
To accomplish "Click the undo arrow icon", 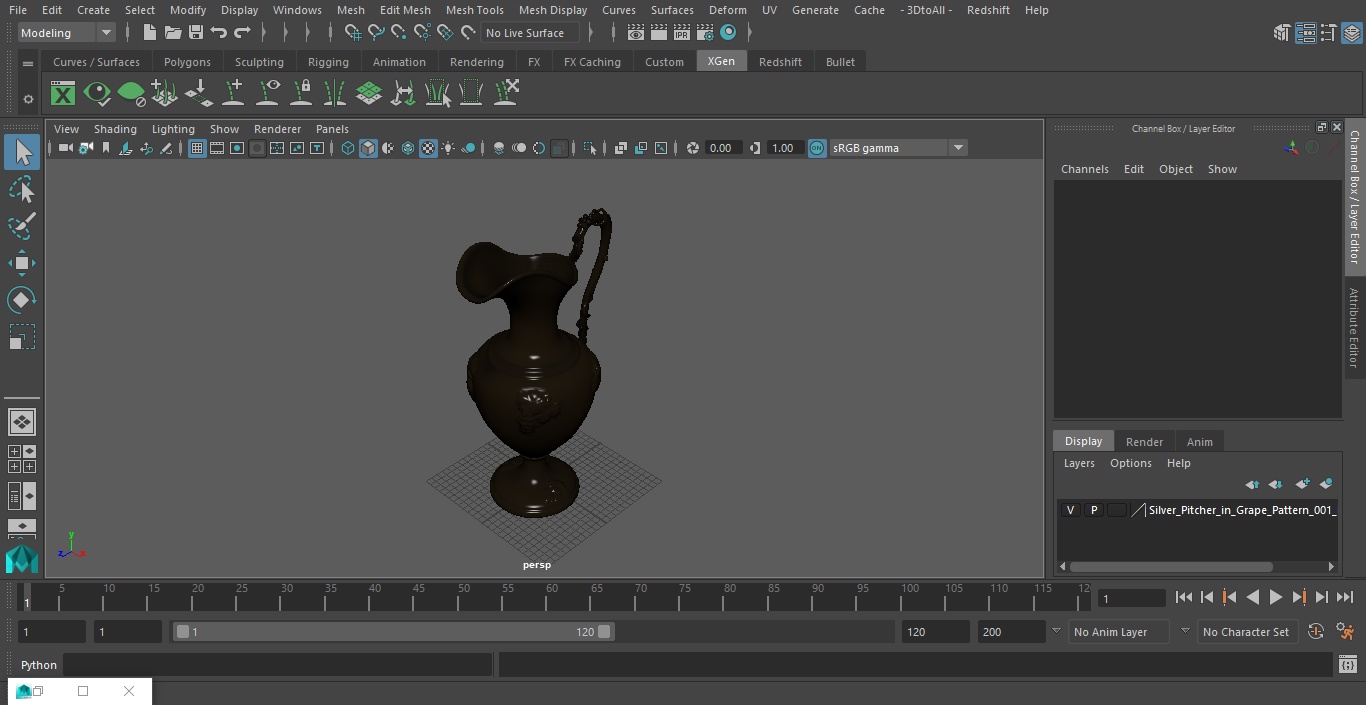I will (219, 33).
